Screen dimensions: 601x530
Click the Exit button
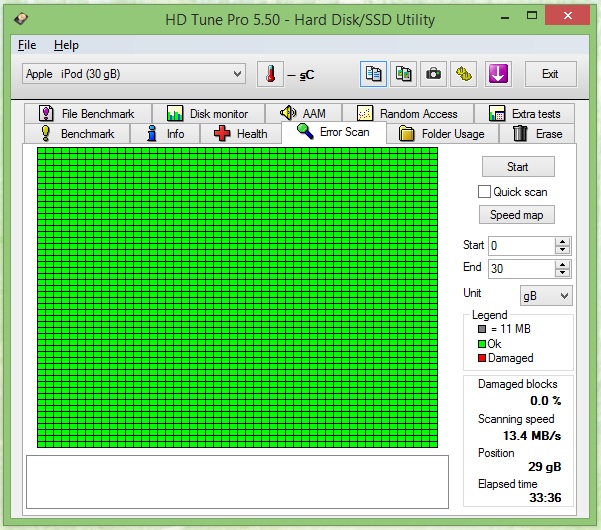(550, 74)
